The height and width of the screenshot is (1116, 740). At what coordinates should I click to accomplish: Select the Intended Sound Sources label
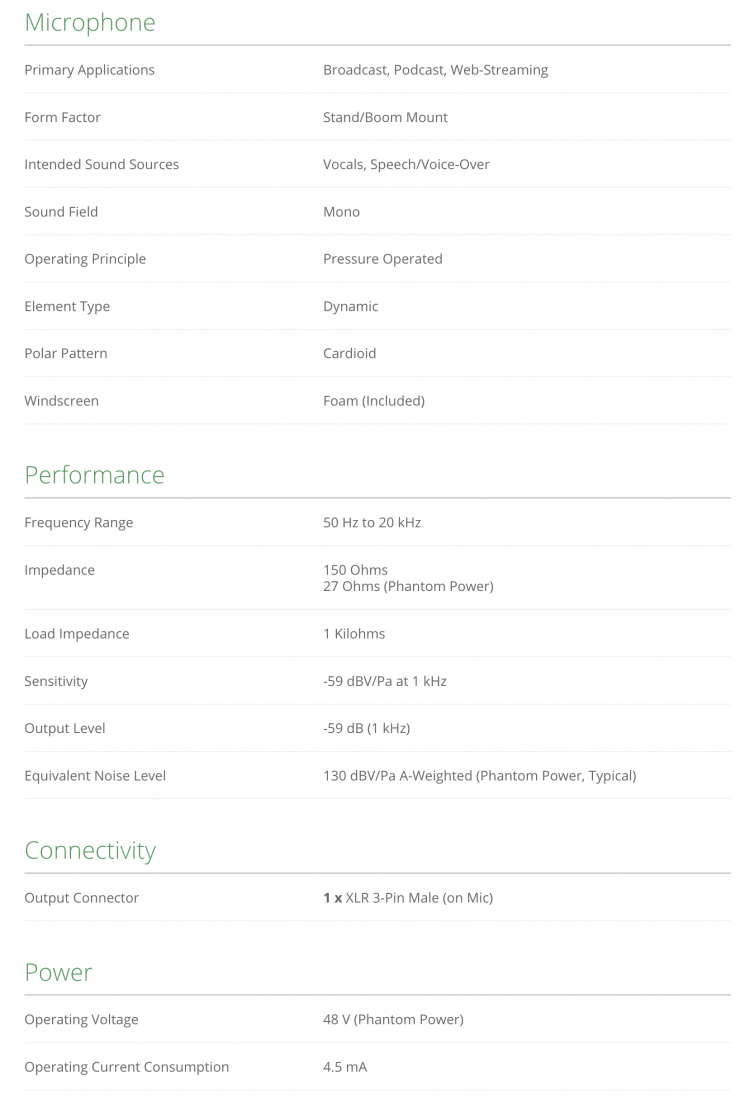tap(101, 164)
